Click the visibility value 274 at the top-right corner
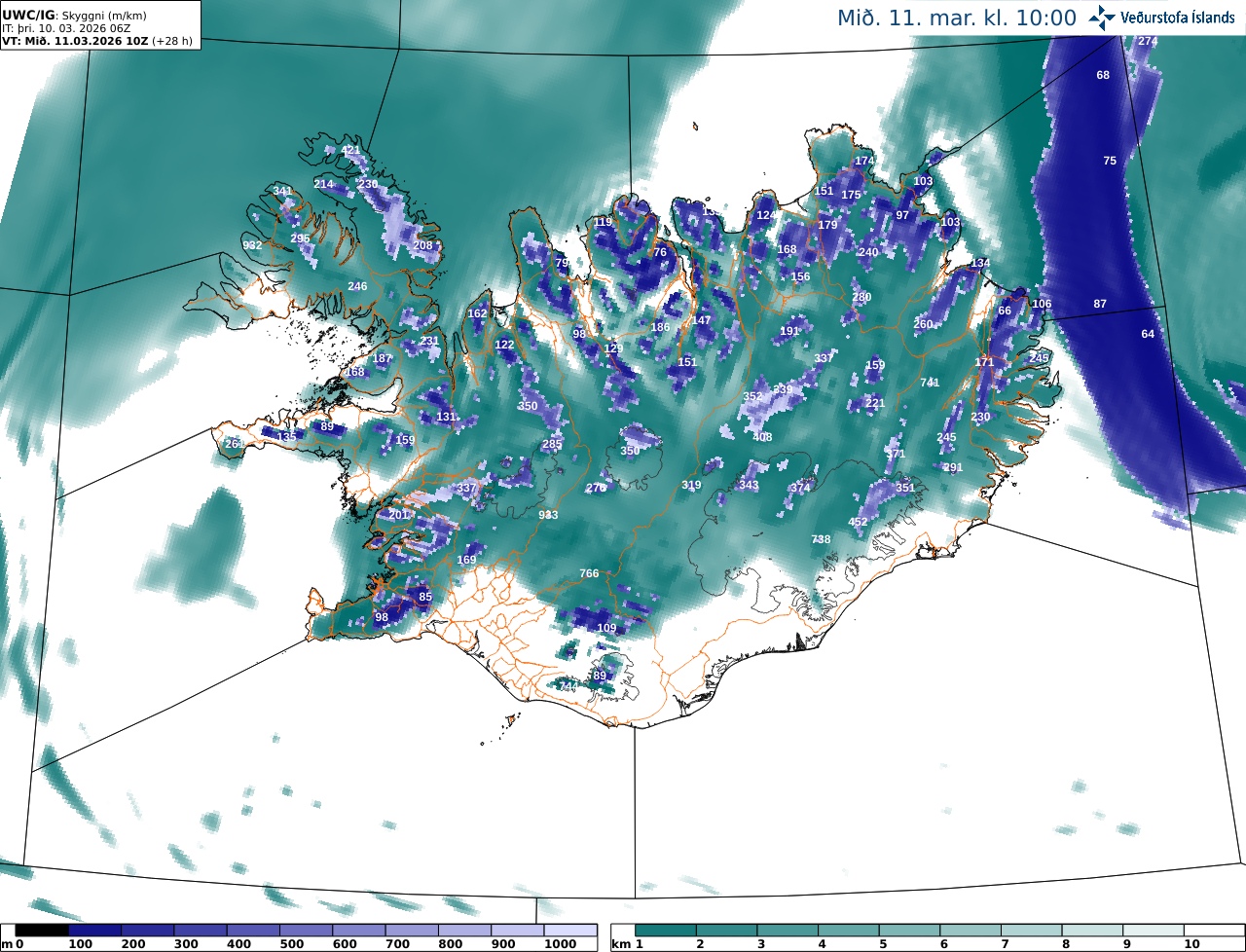Screen dimensions: 1246x952 pos(1148,41)
